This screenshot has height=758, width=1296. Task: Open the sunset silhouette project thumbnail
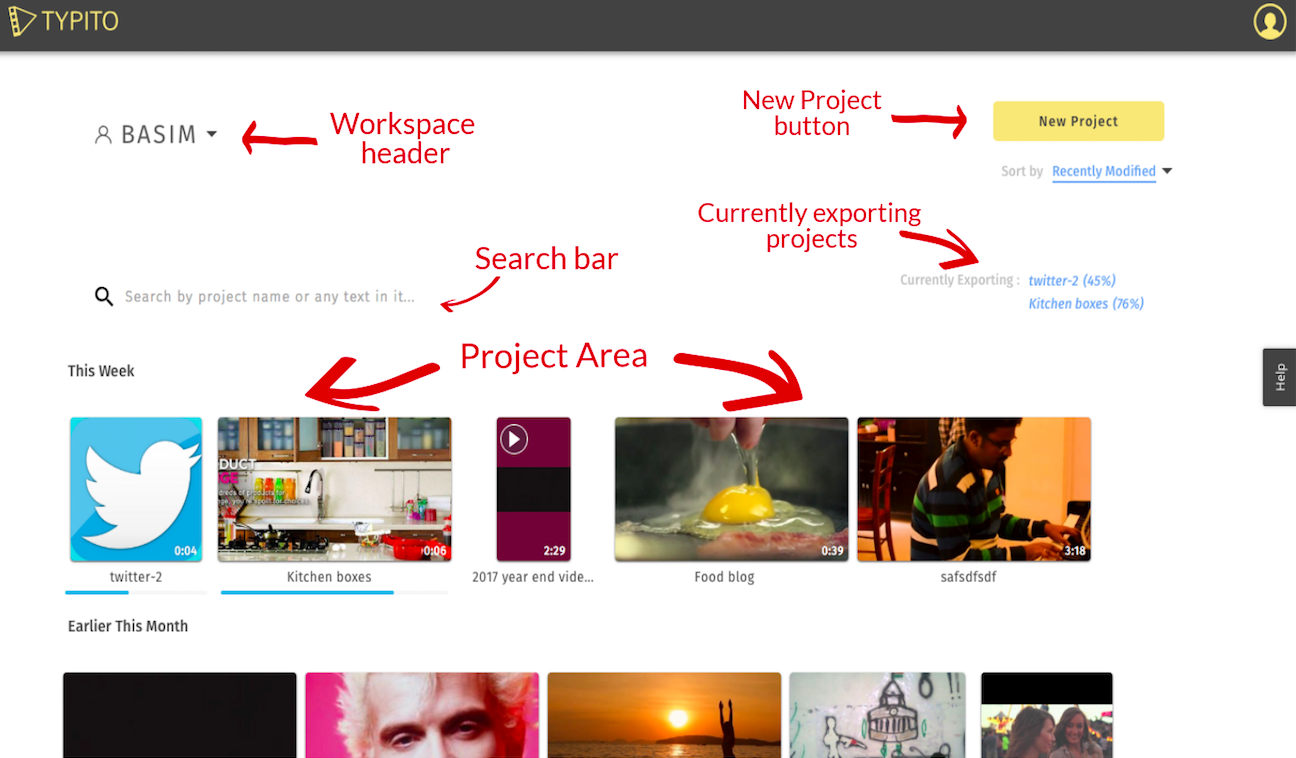point(664,715)
